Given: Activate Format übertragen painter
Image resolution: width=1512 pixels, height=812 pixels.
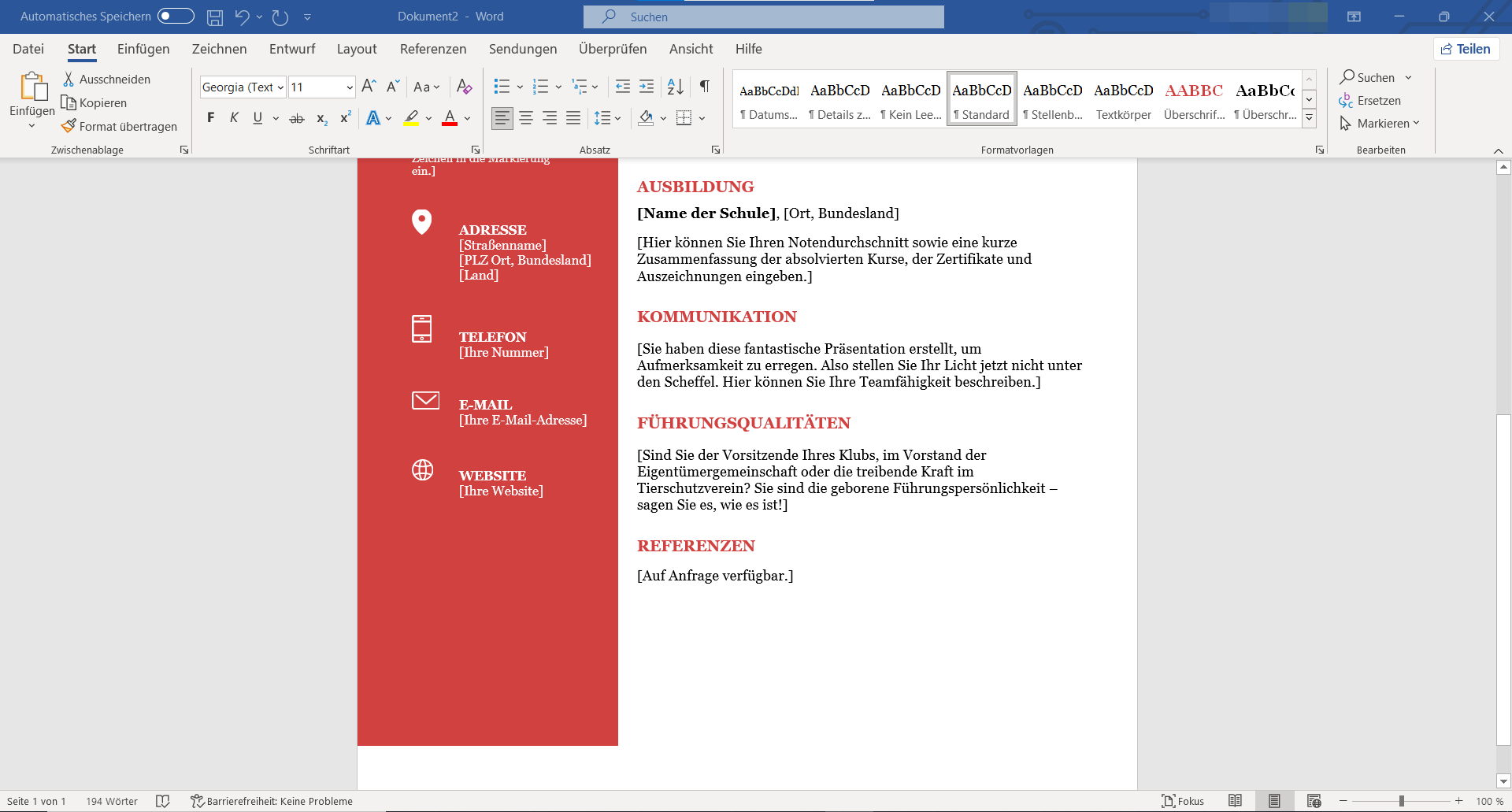Looking at the screenshot, I should (120, 126).
